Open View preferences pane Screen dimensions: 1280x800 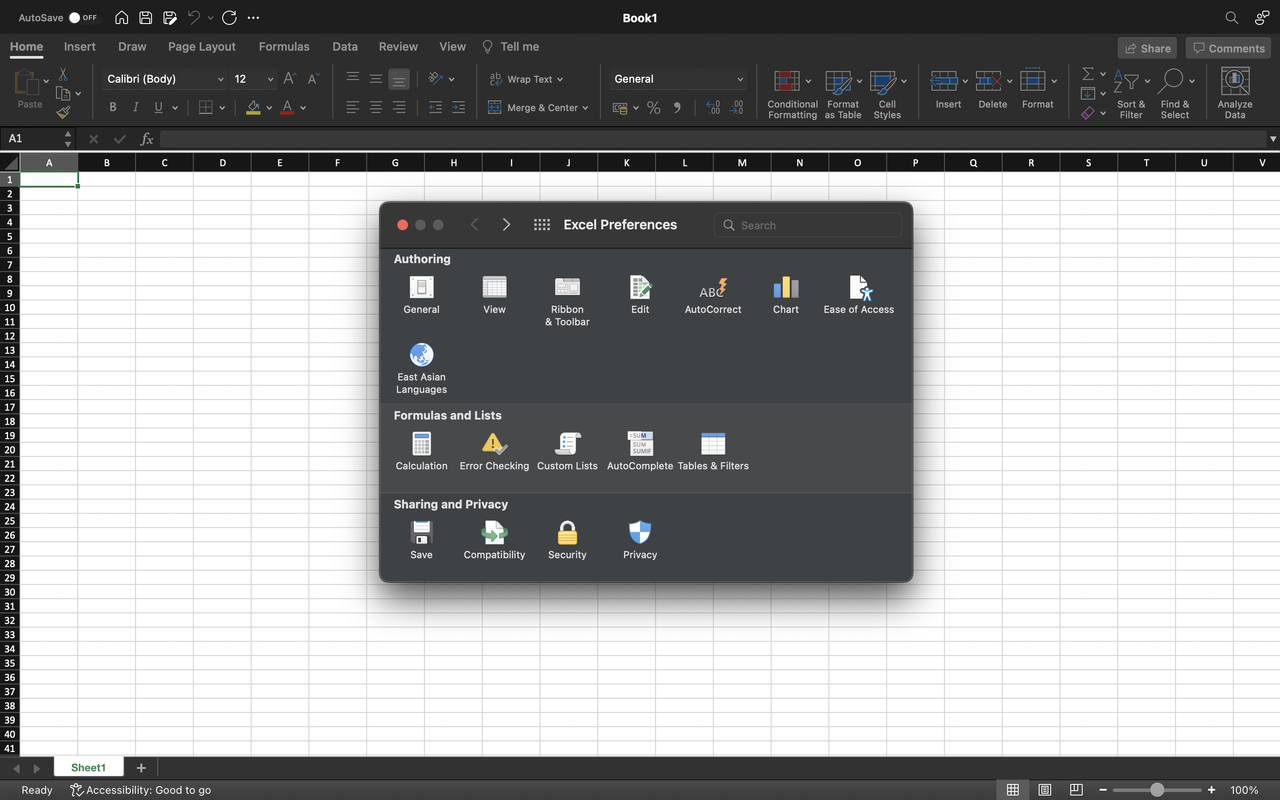tap(494, 295)
